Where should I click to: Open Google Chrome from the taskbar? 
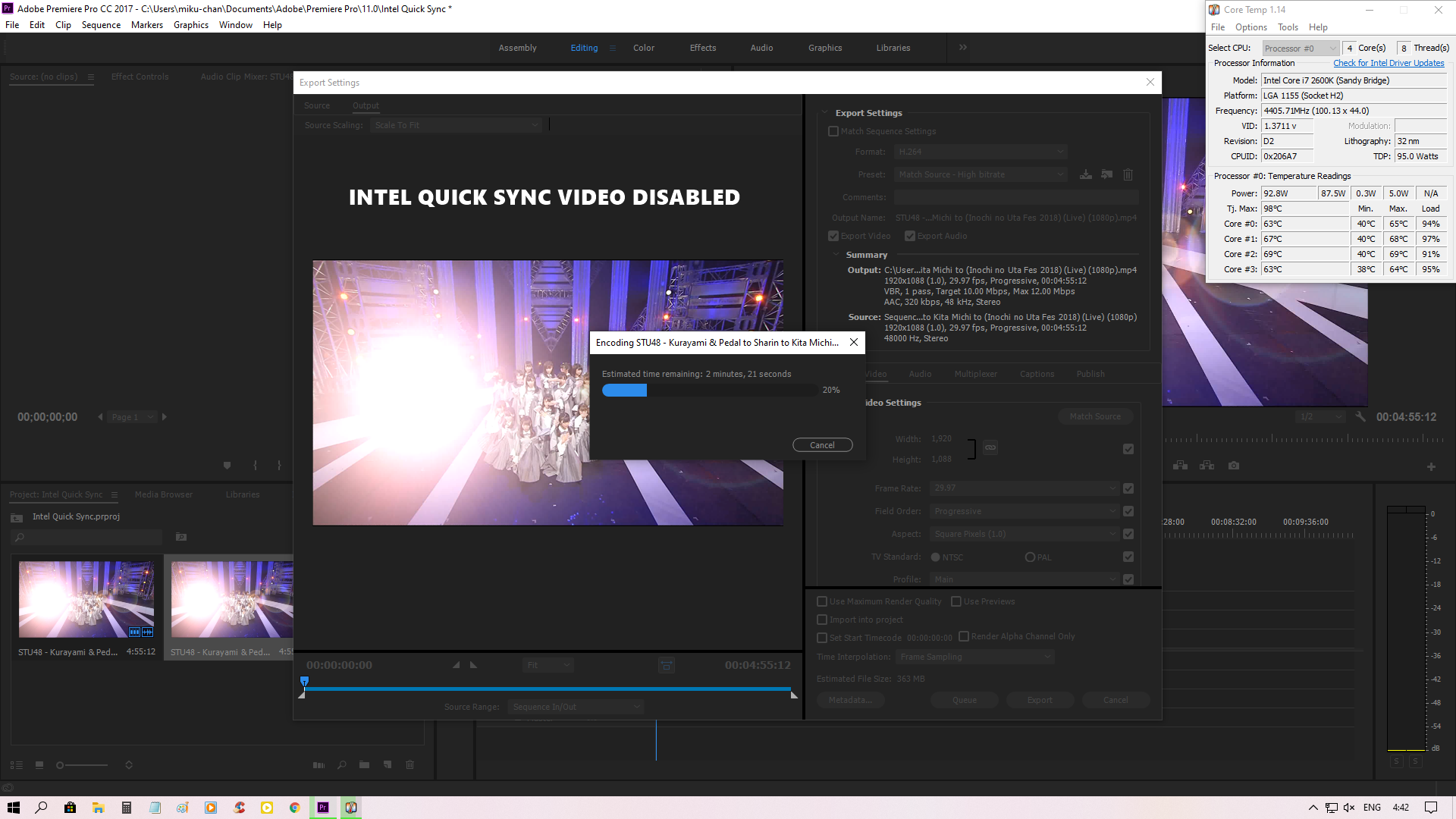pyautogui.click(x=294, y=808)
